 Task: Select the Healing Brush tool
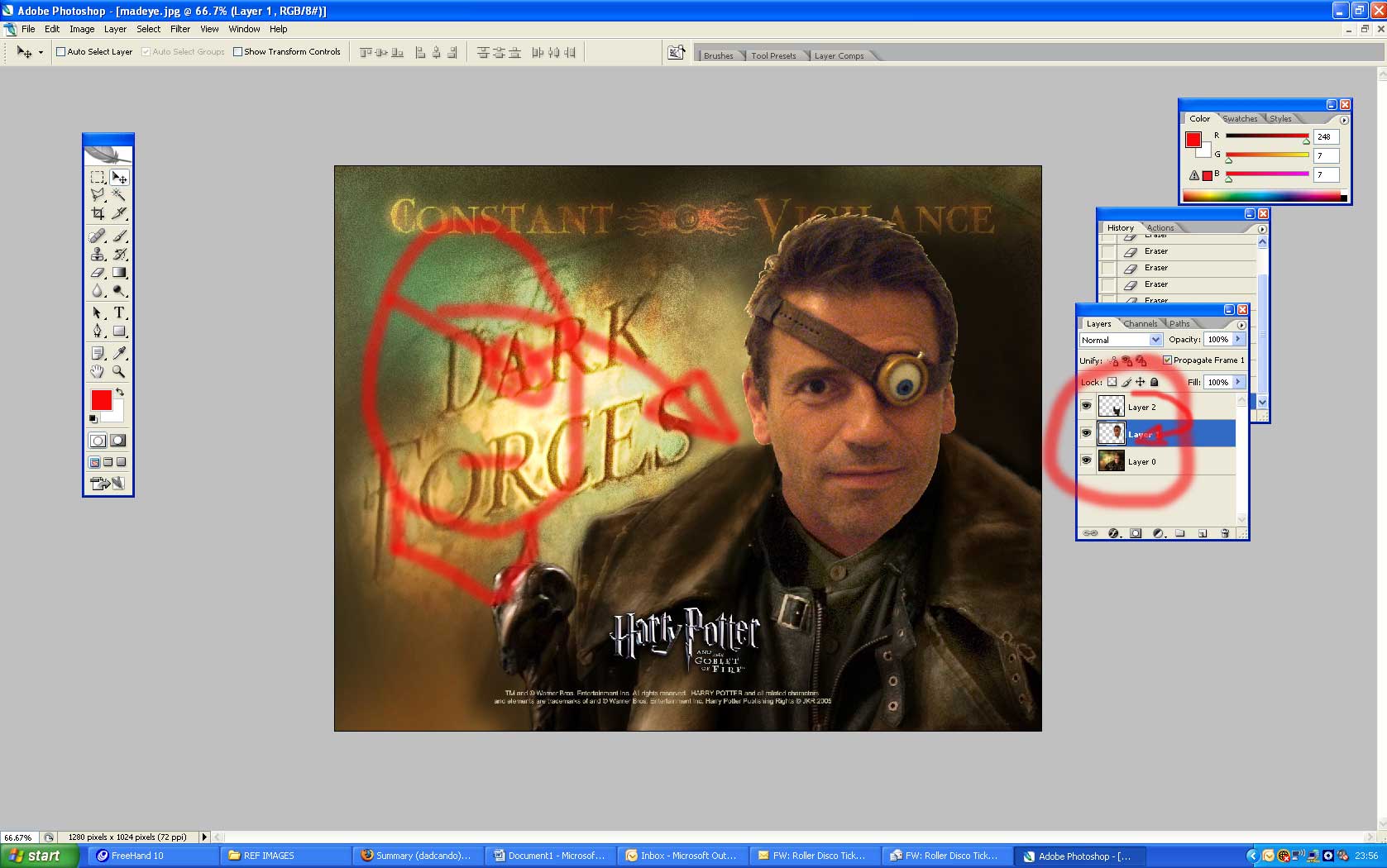coord(98,236)
